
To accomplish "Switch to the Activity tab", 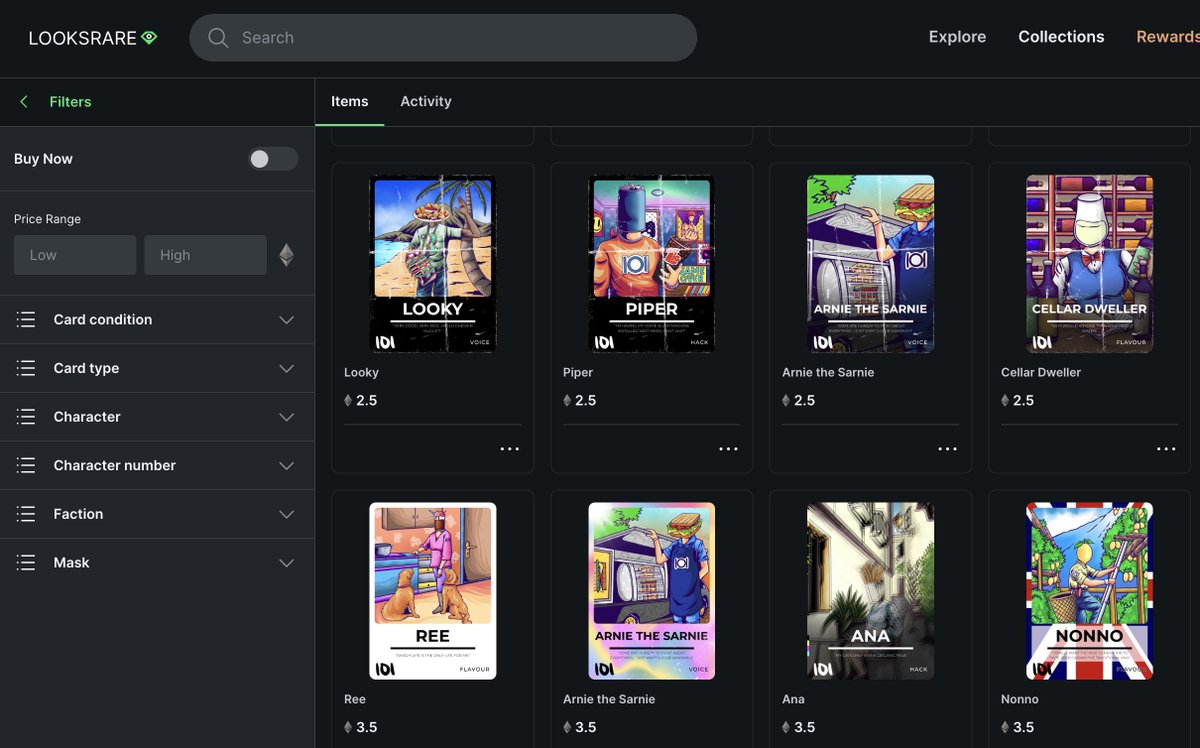I will (x=426, y=101).
